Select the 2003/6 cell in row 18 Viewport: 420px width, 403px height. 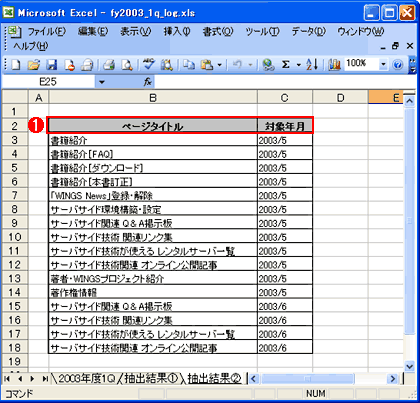(x=285, y=348)
